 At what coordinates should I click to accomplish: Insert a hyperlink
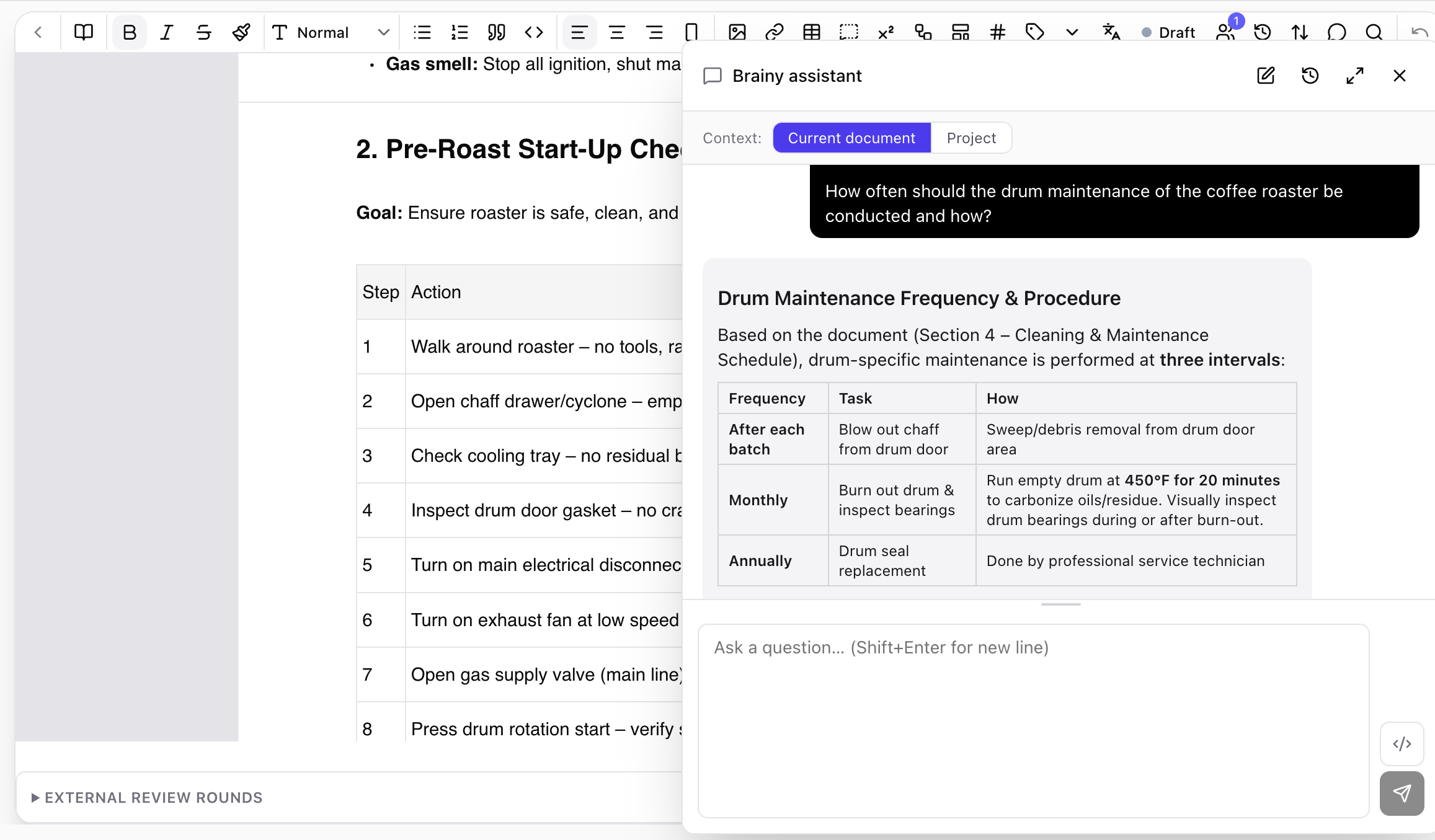[775, 32]
